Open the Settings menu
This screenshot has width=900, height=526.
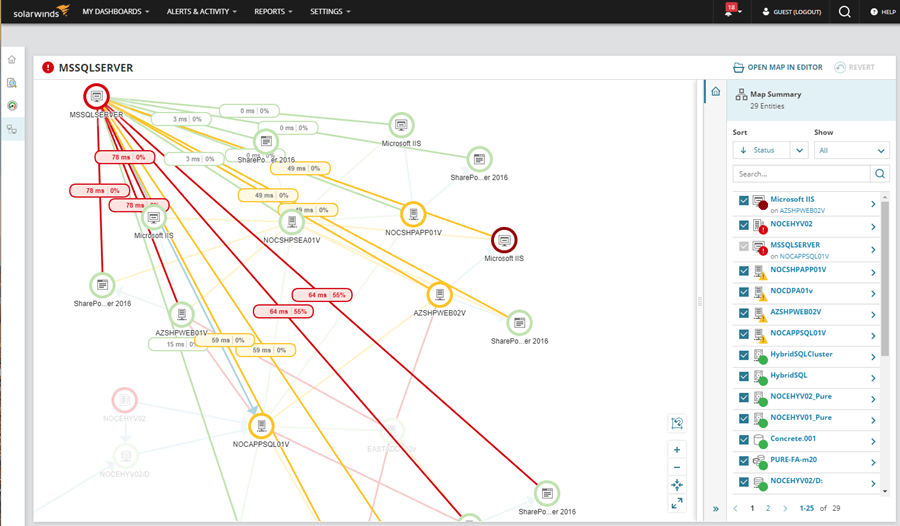(x=330, y=11)
